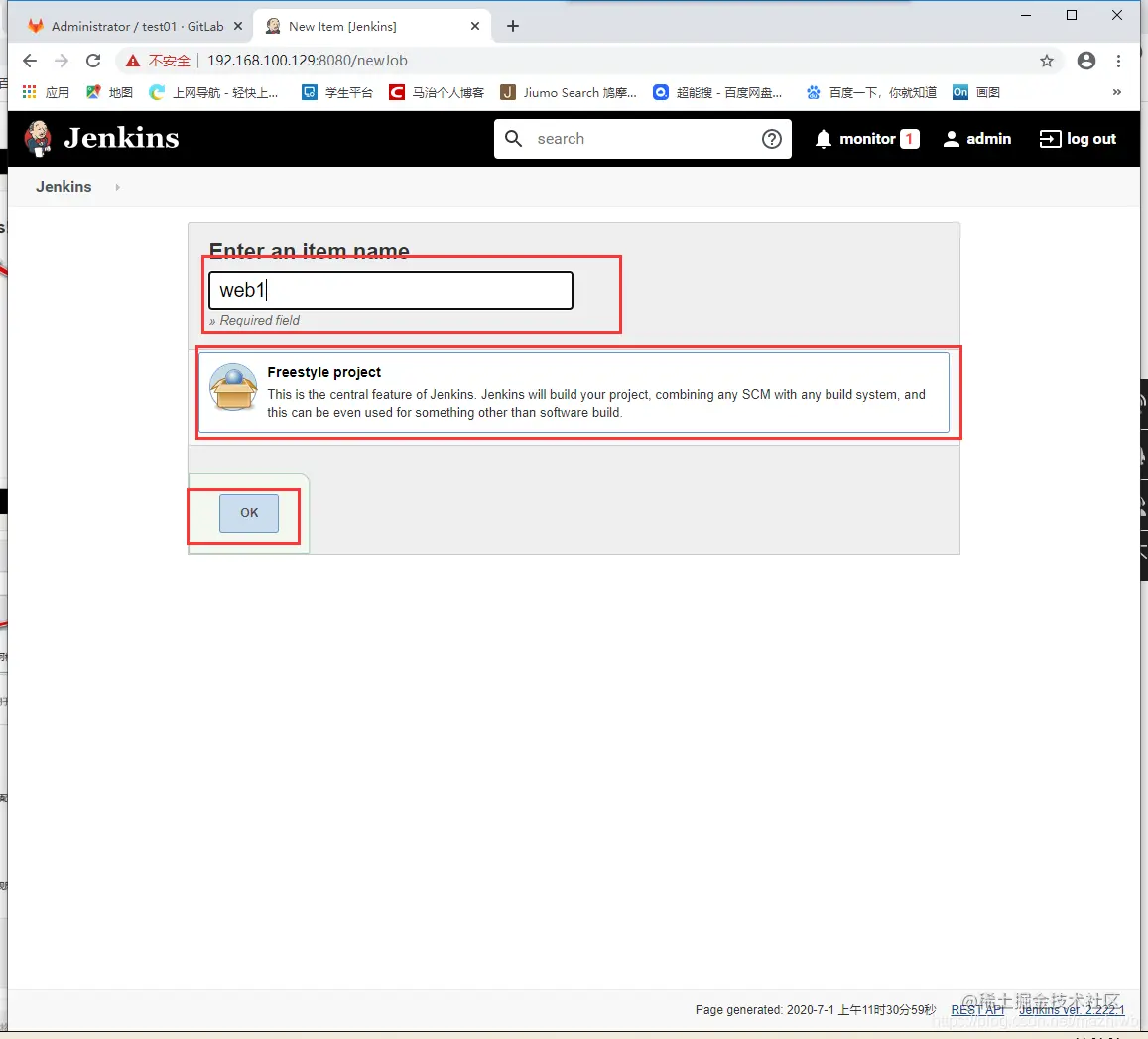Image resolution: width=1148 pixels, height=1039 pixels.
Task: Click the OK button to create the item
Action: coord(249,512)
